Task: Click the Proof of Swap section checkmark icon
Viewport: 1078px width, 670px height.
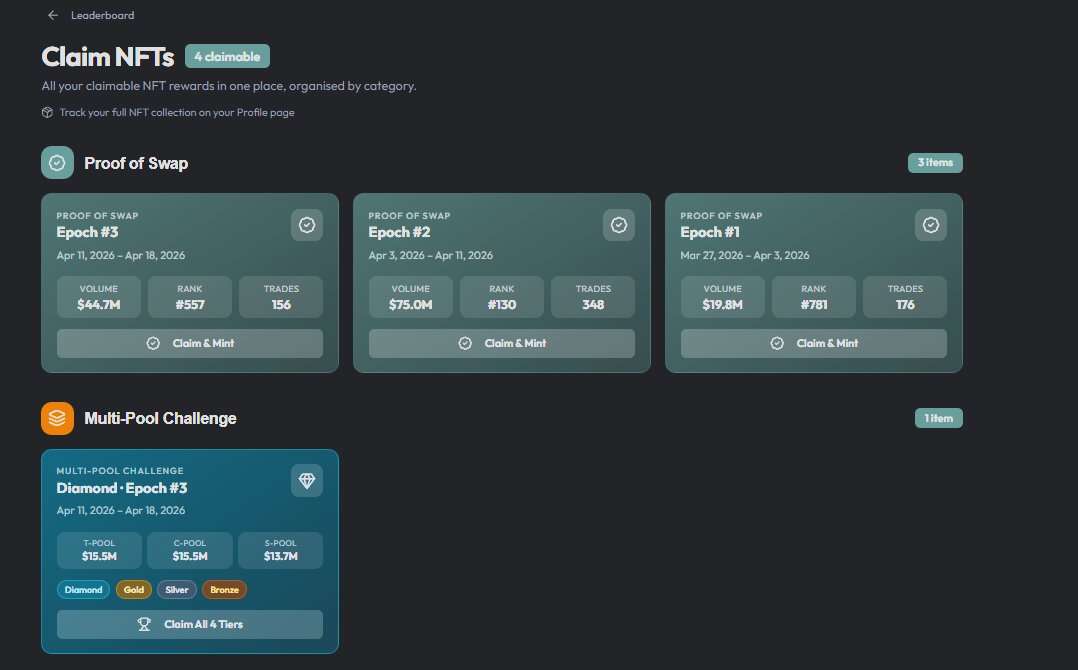Action: (57, 163)
